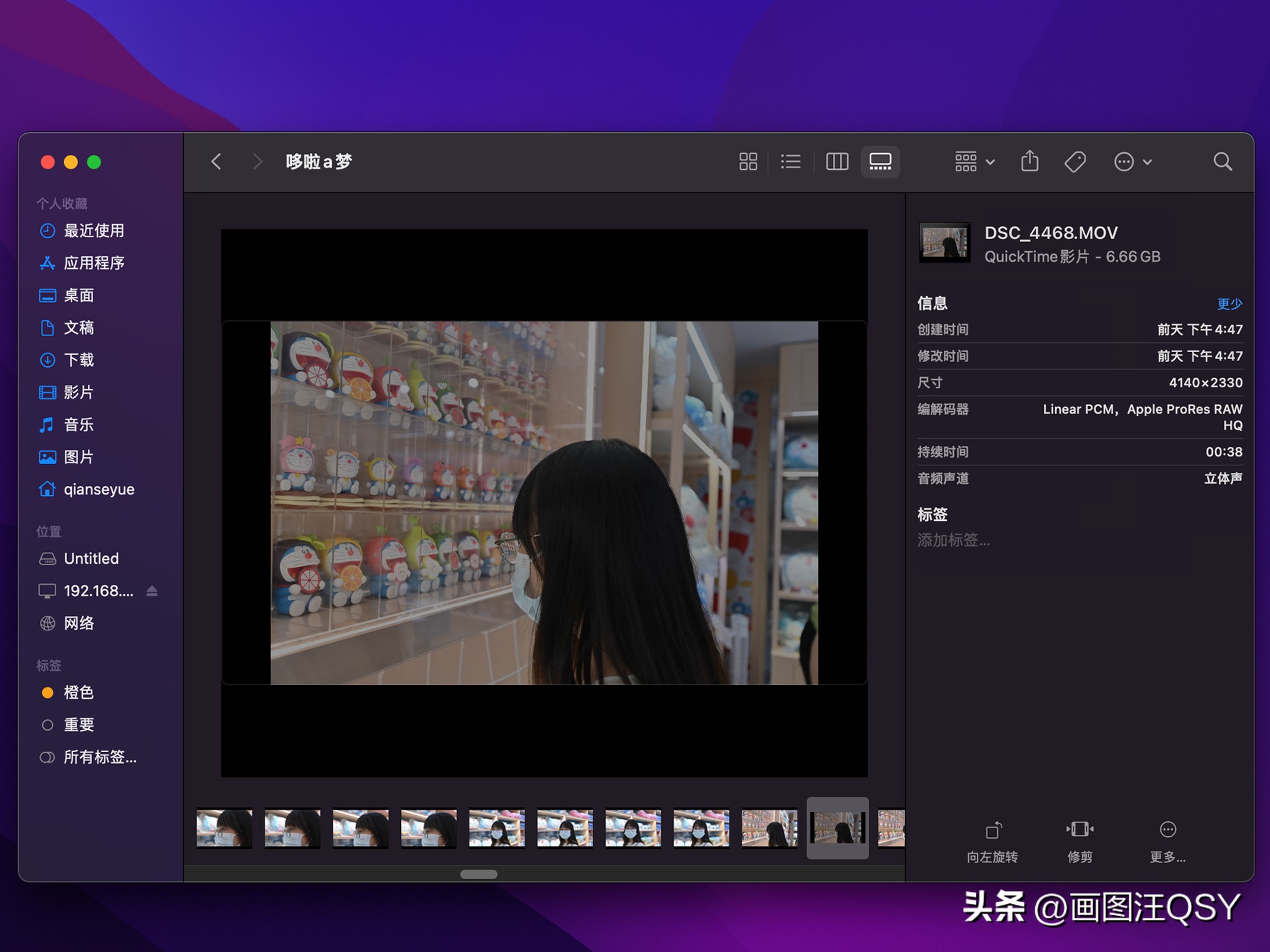Click the Tags icon in toolbar
This screenshot has height=952, width=1270.
tap(1075, 162)
